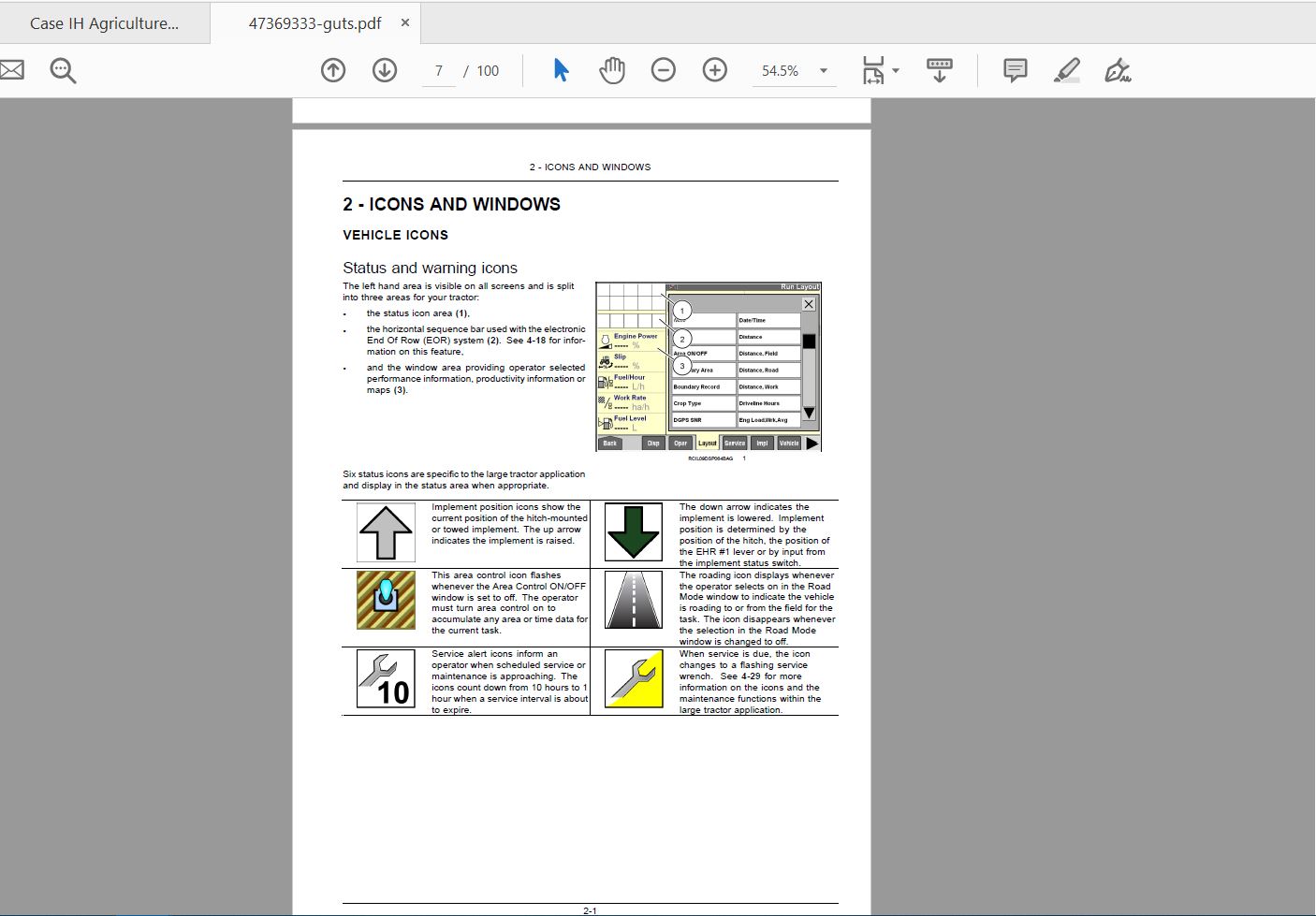
Task: Click the 'VEHICLE ICONS' subheading
Action: (395, 235)
